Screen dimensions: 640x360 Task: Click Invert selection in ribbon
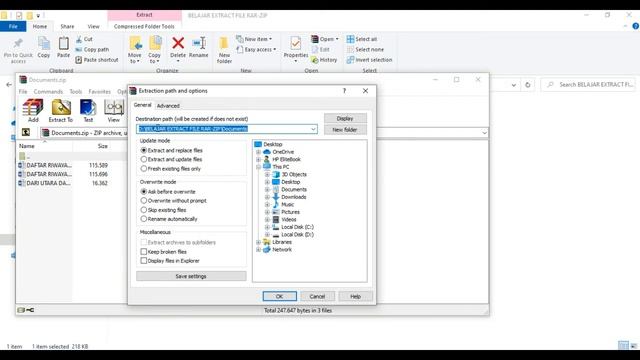point(369,60)
